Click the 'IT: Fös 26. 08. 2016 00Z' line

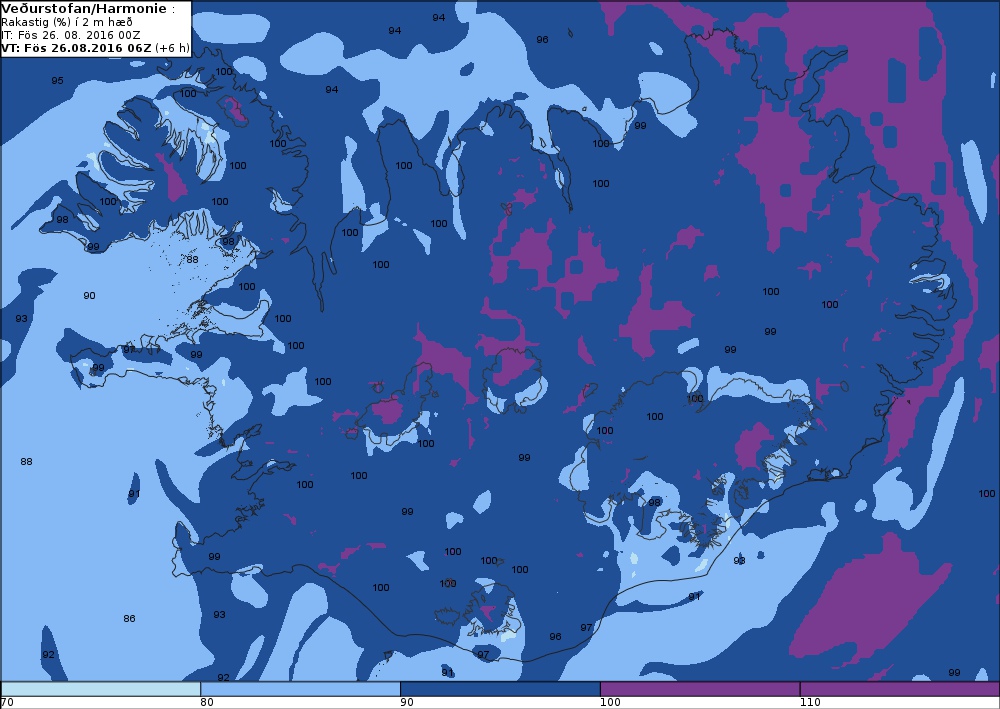(71, 35)
